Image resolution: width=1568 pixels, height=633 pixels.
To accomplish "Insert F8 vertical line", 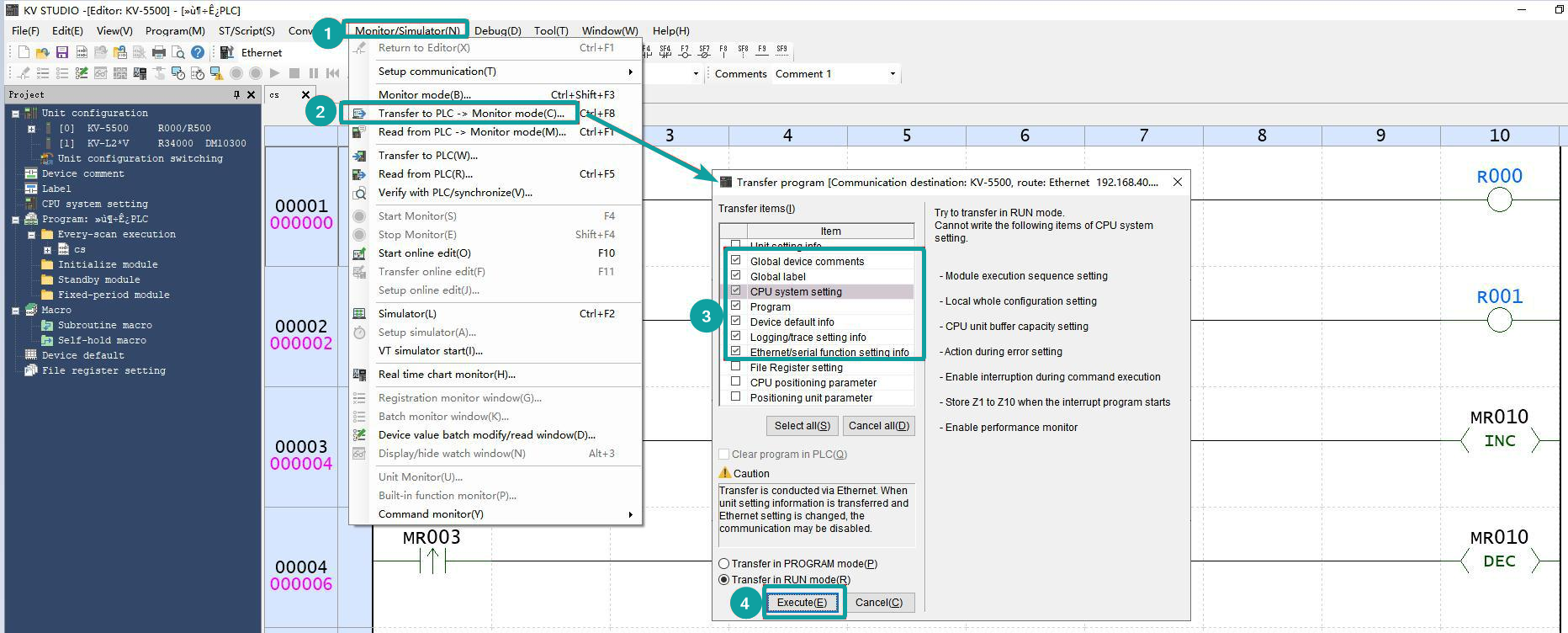I will click(x=723, y=51).
